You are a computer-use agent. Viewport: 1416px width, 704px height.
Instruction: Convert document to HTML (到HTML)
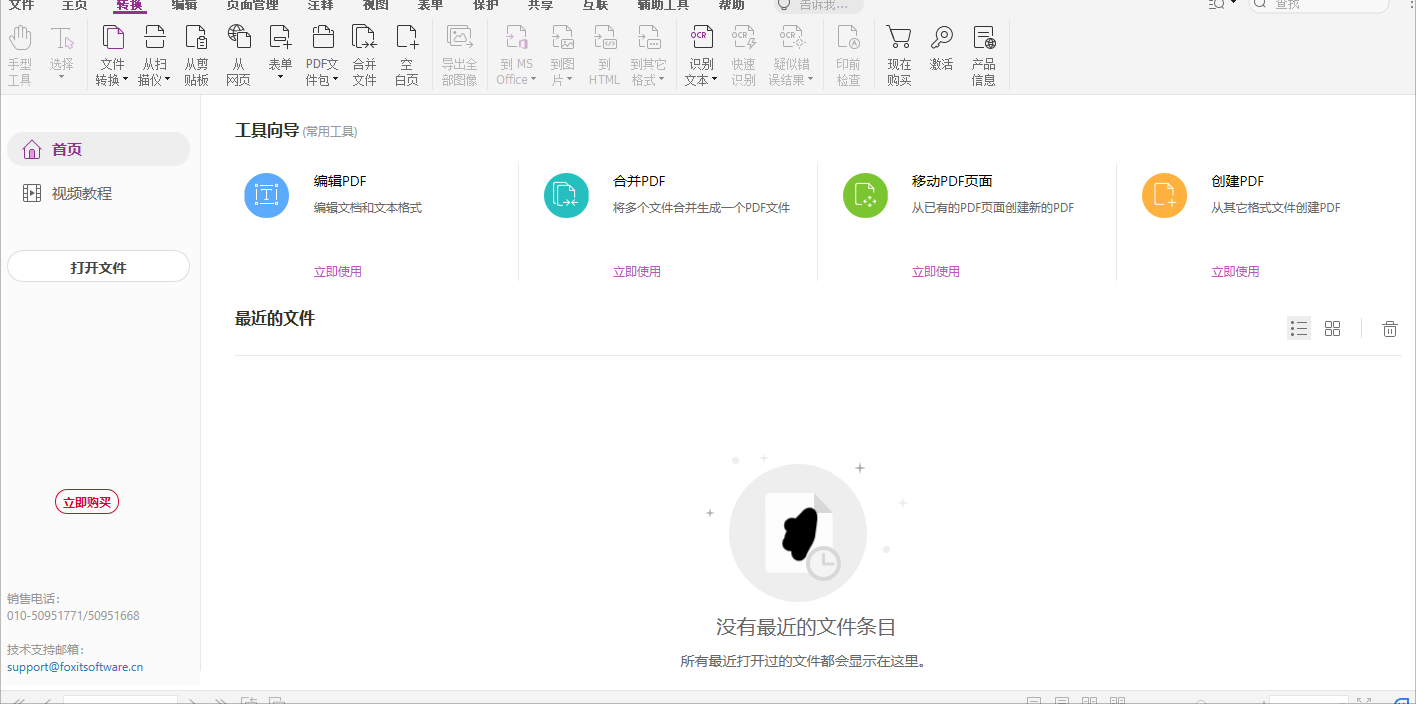click(x=604, y=52)
